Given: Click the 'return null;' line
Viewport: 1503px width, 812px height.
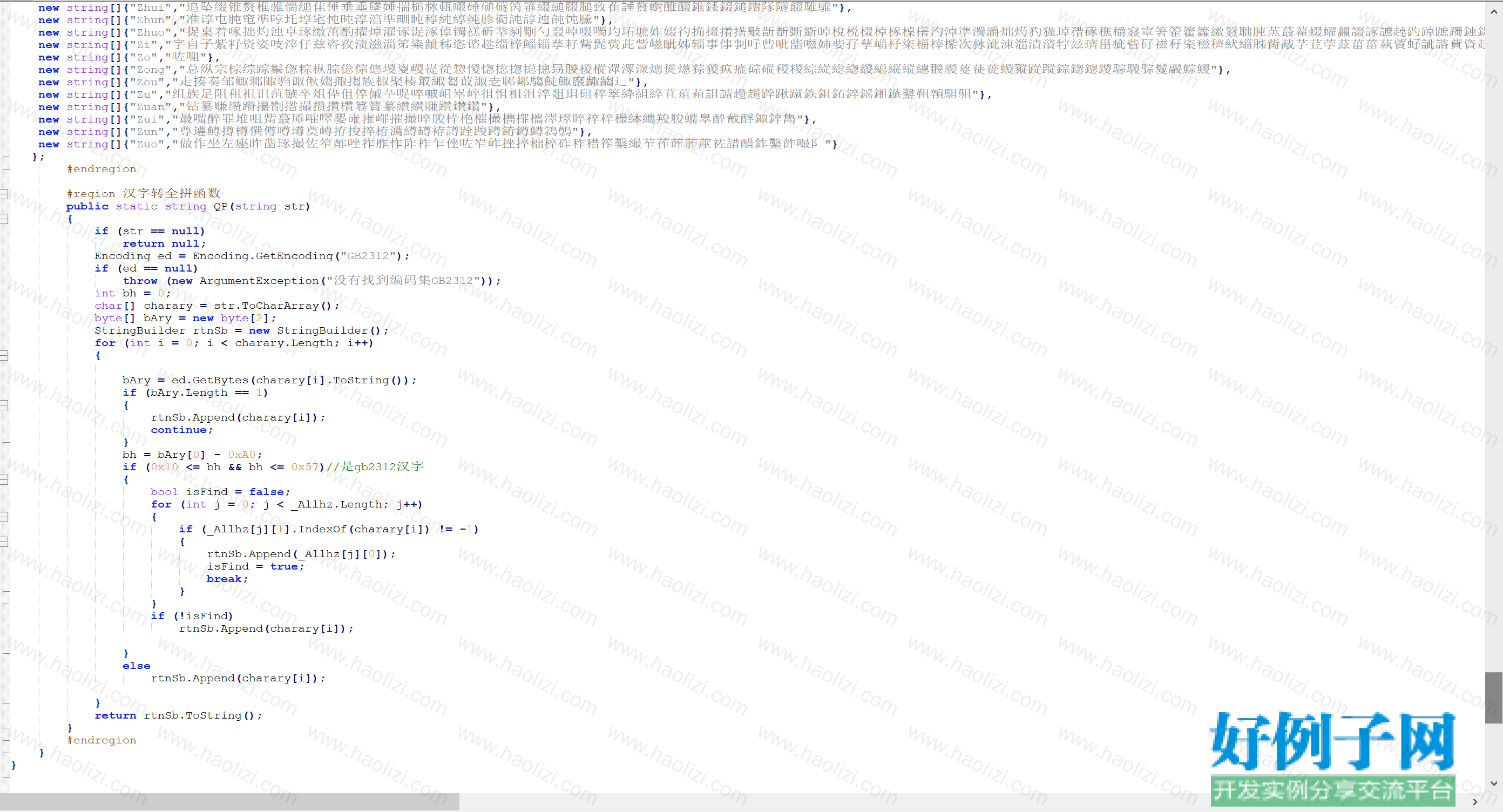Looking at the screenshot, I should pos(164,244).
